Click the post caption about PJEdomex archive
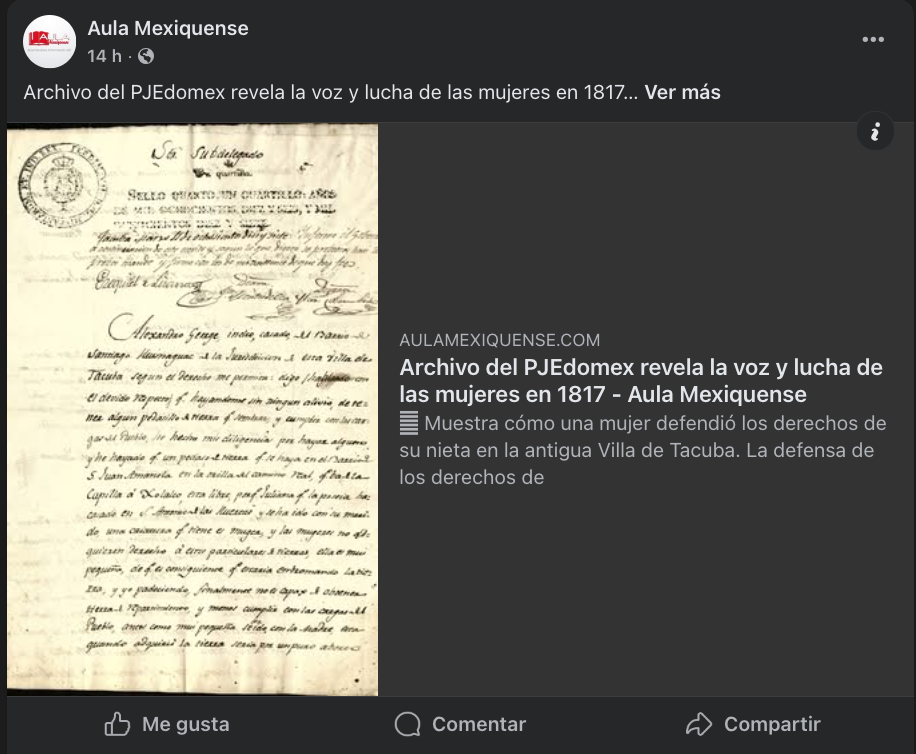The image size is (916, 754). pos(331,92)
